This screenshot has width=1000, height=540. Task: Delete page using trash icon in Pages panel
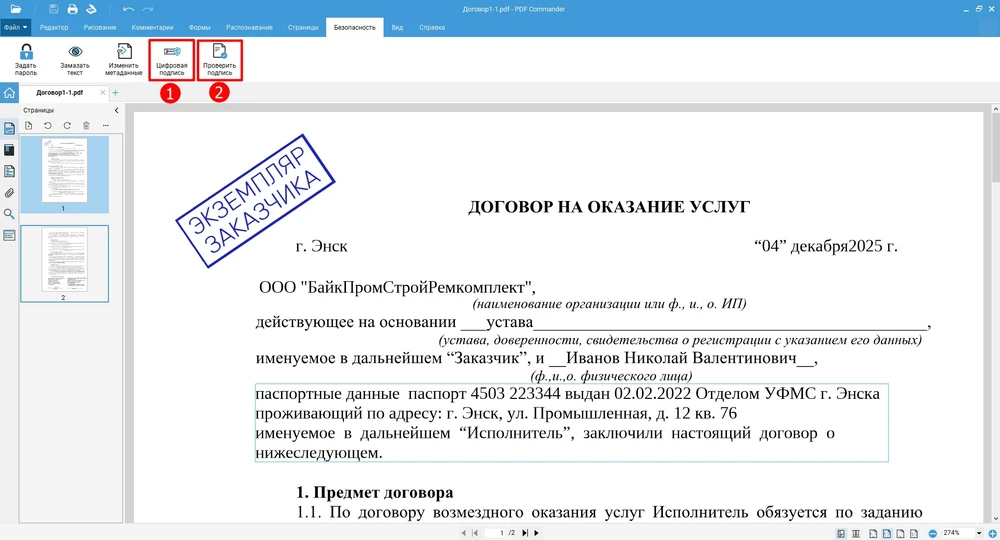pos(86,125)
